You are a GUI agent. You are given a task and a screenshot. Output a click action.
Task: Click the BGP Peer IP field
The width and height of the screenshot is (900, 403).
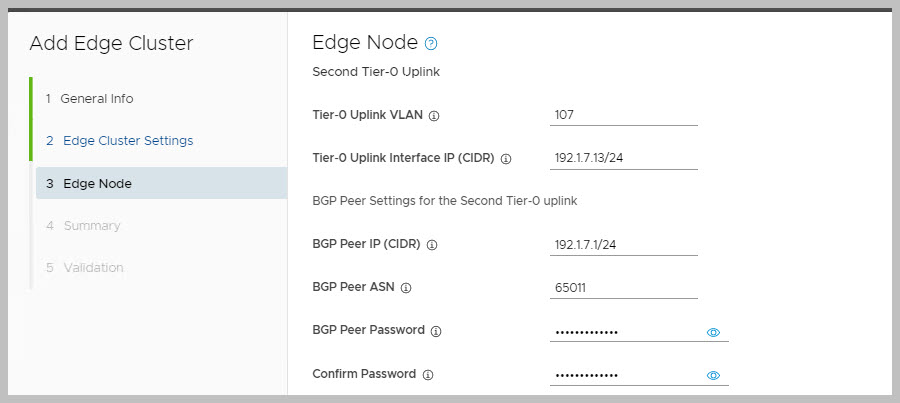pyautogui.click(x=623, y=245)
